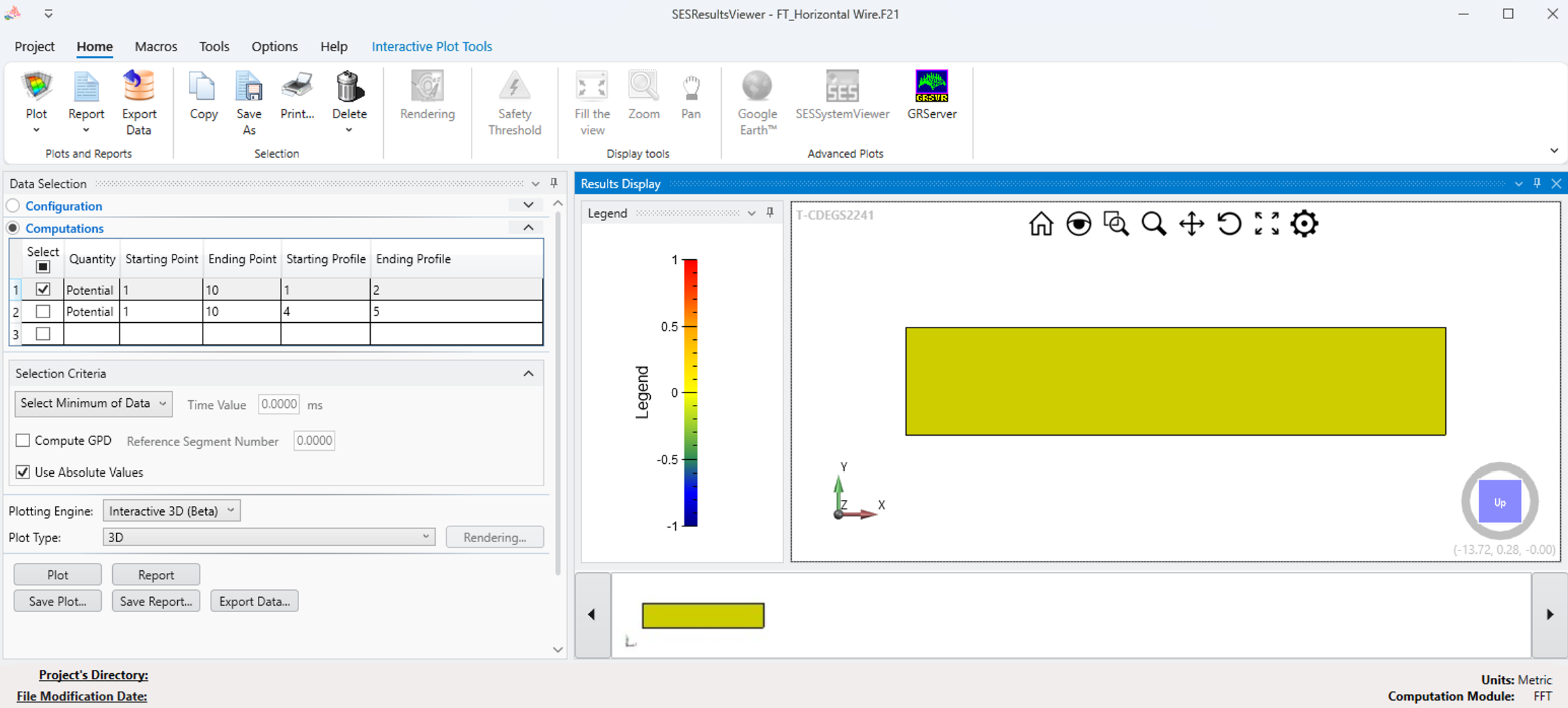Click the Rendering... button
The image size is (1568, 708).
[x=495, y=537]
